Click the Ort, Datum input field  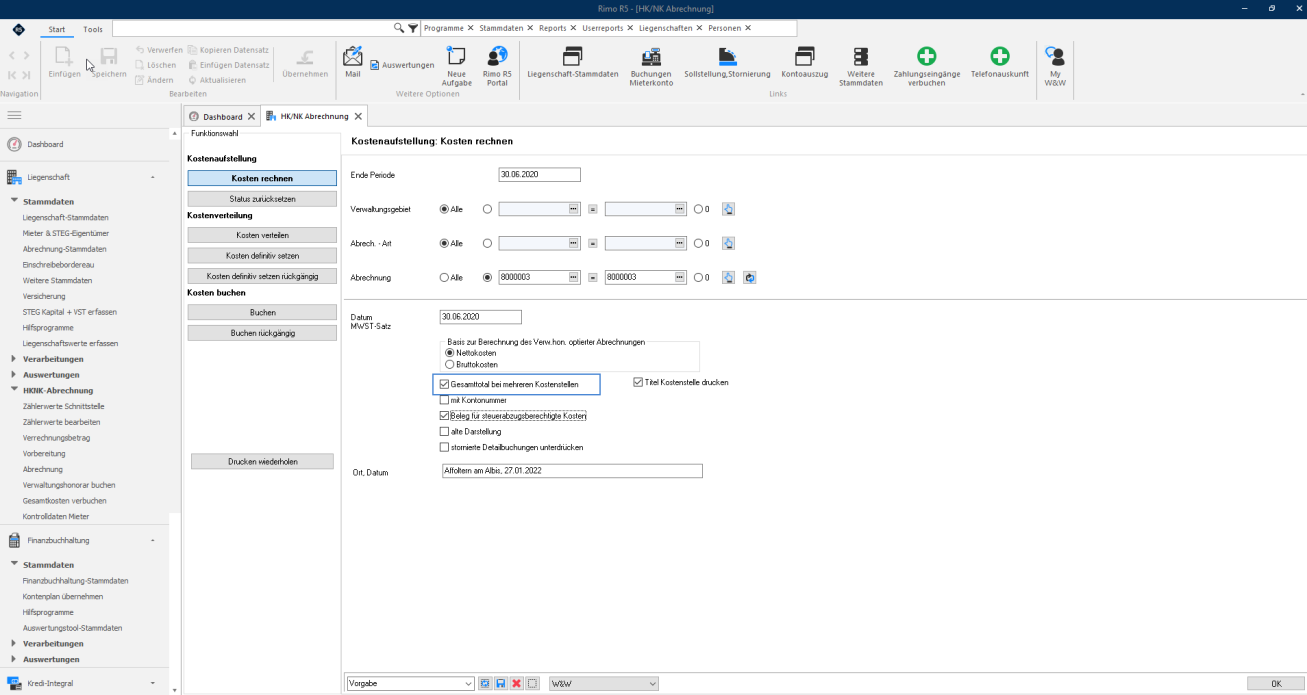pyautogui.click(x=572, y=471)
